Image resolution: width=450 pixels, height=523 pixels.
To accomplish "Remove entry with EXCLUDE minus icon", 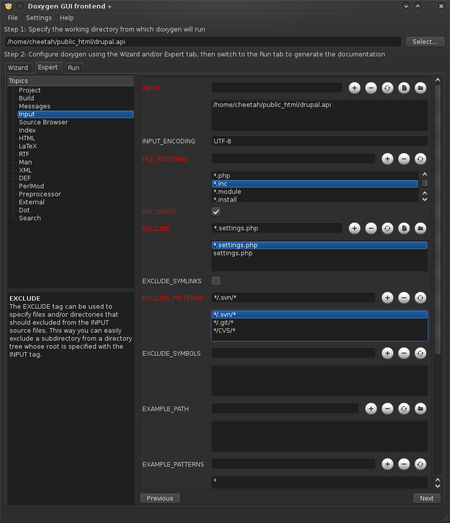I will point(371,228).
